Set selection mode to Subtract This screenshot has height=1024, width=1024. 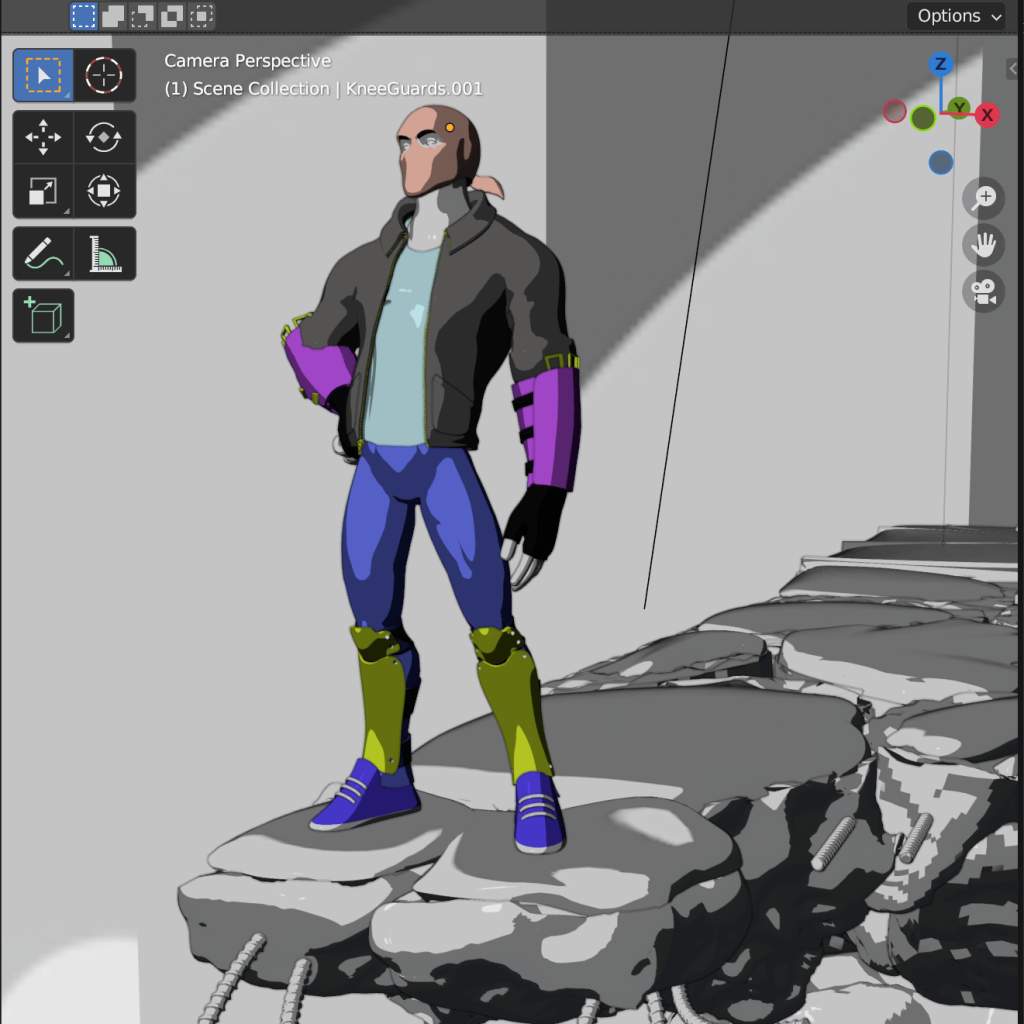142,16
